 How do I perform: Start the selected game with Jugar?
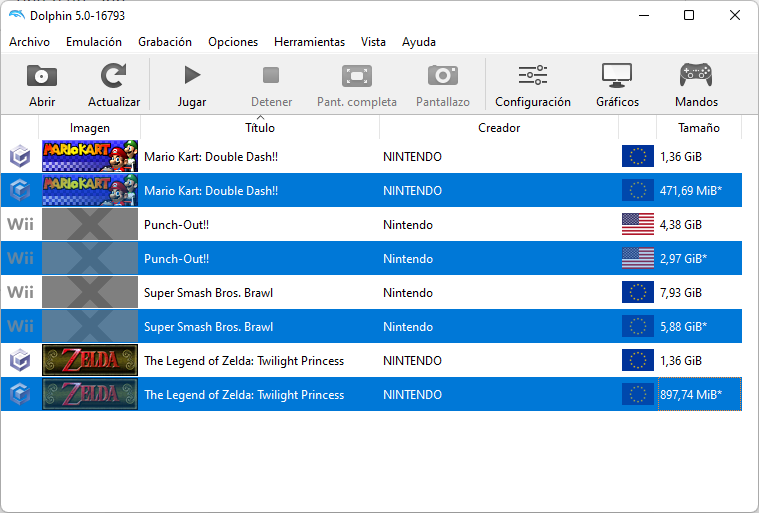(x=192, y=85)
